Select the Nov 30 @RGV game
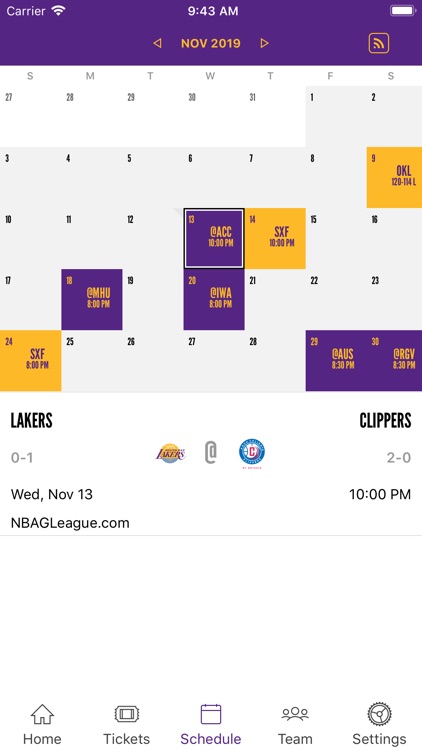 tap(394, 361)
